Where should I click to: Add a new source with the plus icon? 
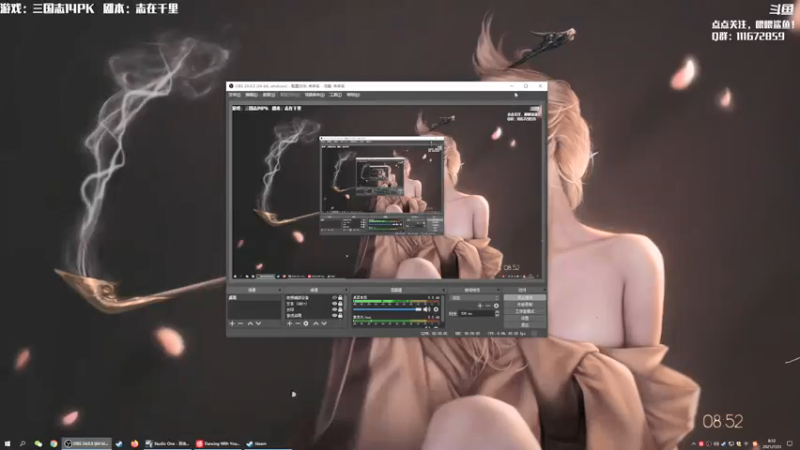(x=289, y=323)
